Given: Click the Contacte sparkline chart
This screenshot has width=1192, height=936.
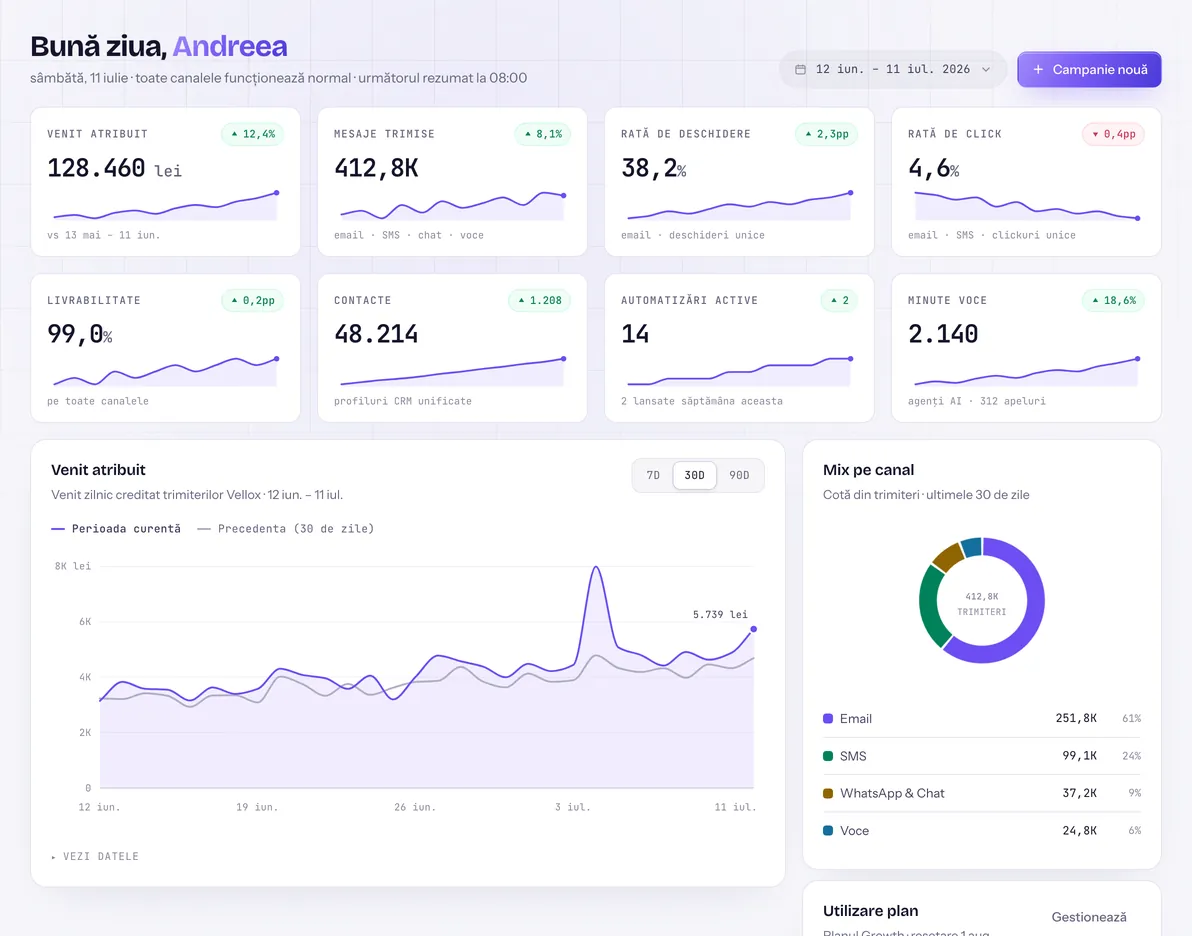Looking at the screenshot, I should coord(452,371).
